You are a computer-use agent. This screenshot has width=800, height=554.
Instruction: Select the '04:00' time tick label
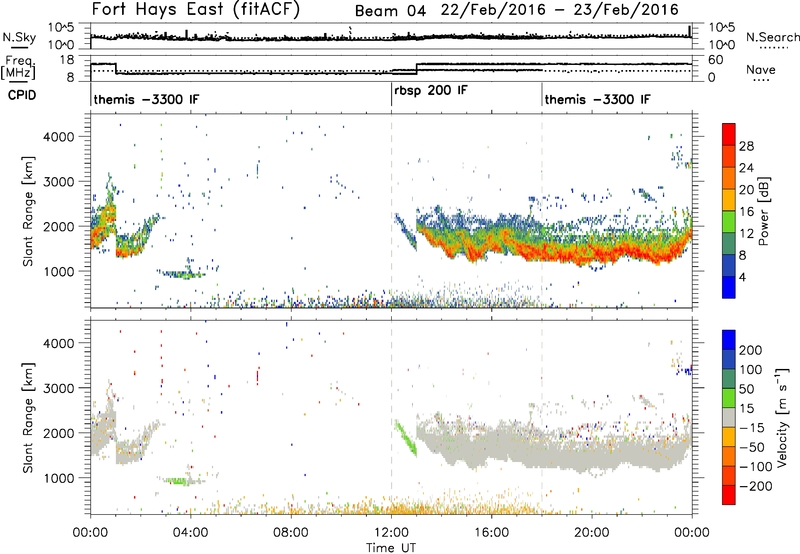[x=191, y=533]
